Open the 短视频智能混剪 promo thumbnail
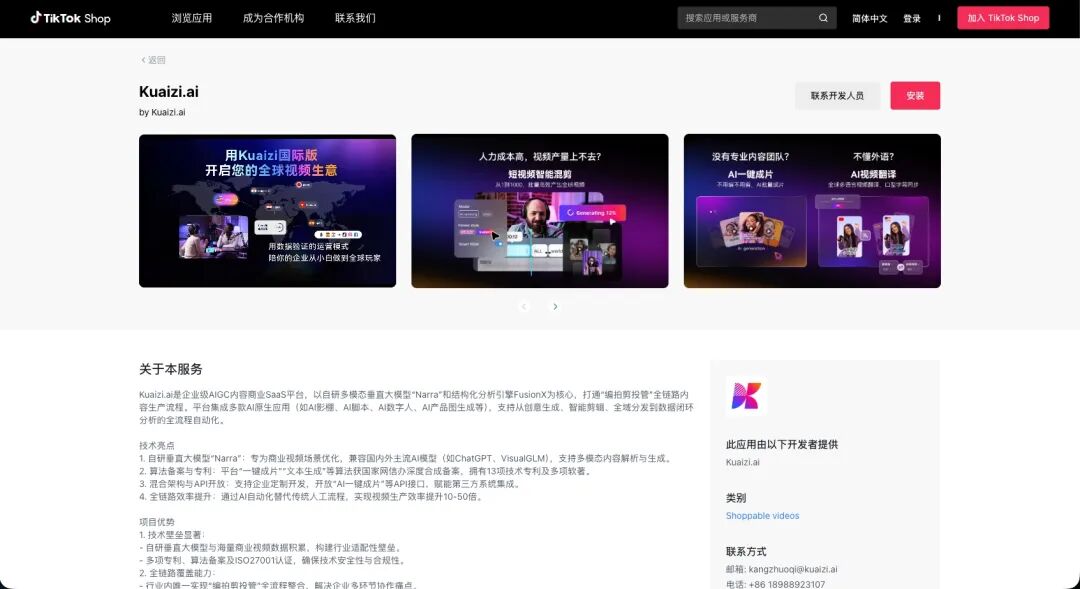Image resolution: width=1080 pixels, height=589 pixels. 539,211
